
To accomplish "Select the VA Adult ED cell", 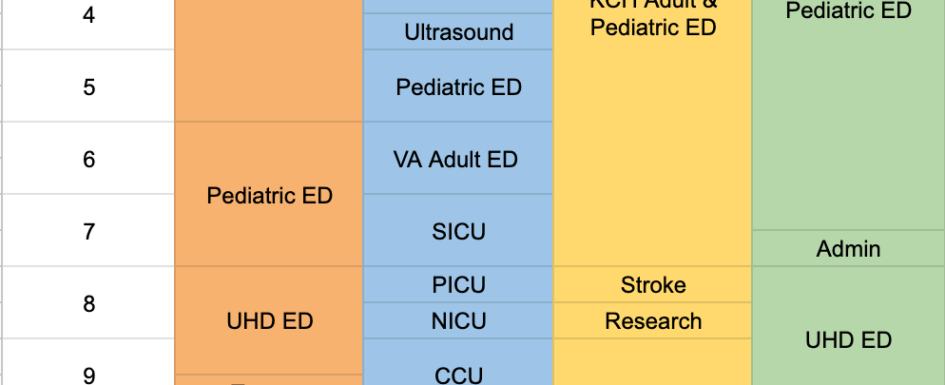I will [x=458, y=158].
